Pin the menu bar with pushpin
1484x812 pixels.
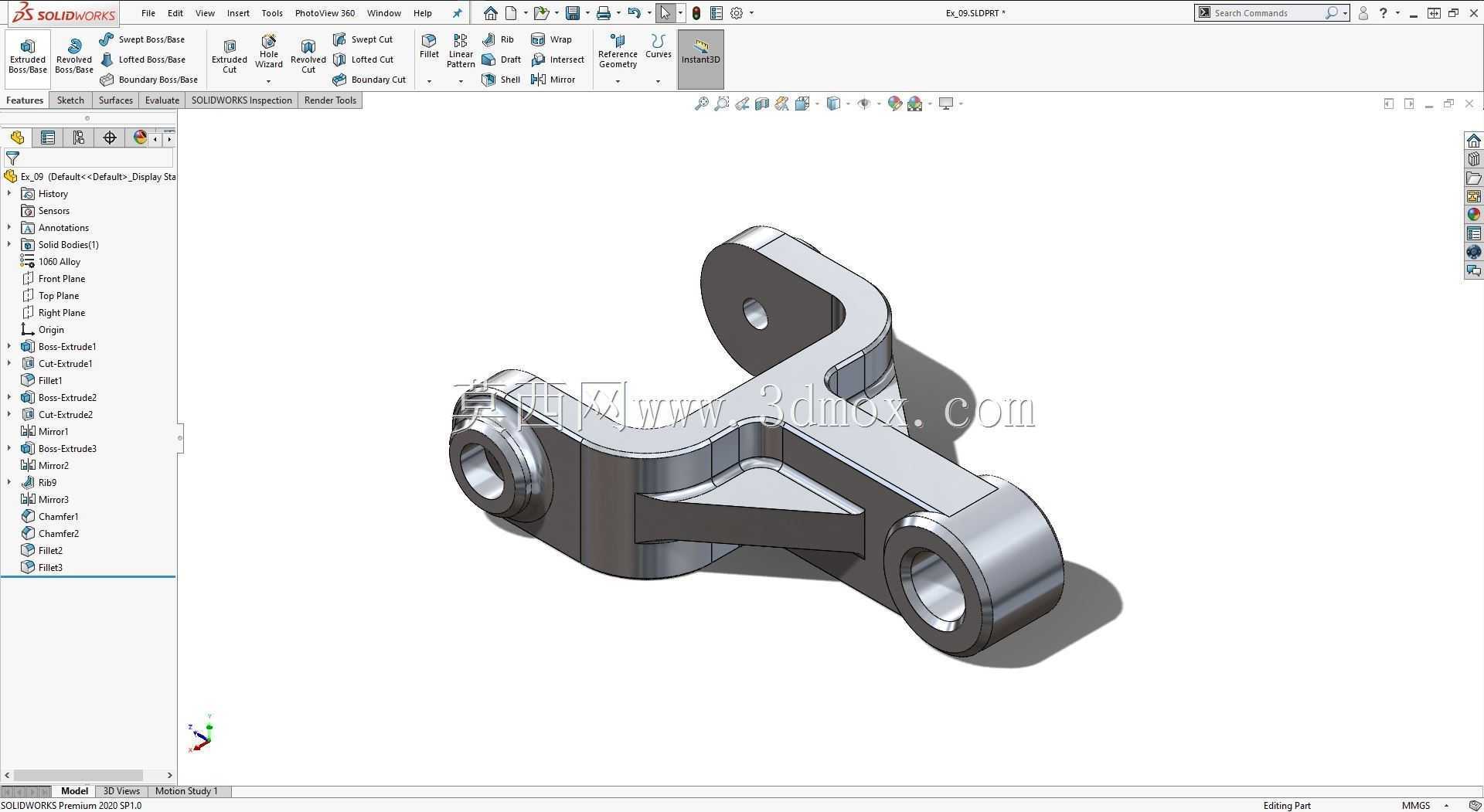click(457, 13)
